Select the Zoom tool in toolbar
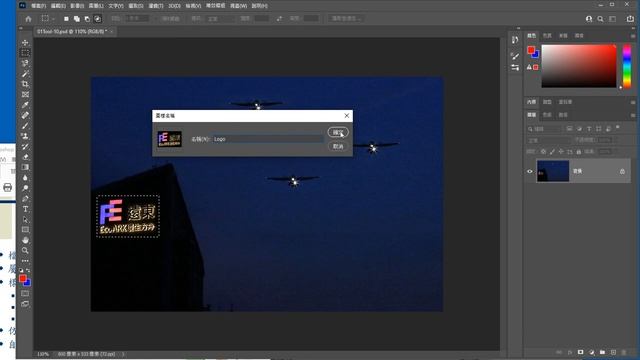Image resolution: width=640 pixels, height=360 pixels. (x=25, y=251)
